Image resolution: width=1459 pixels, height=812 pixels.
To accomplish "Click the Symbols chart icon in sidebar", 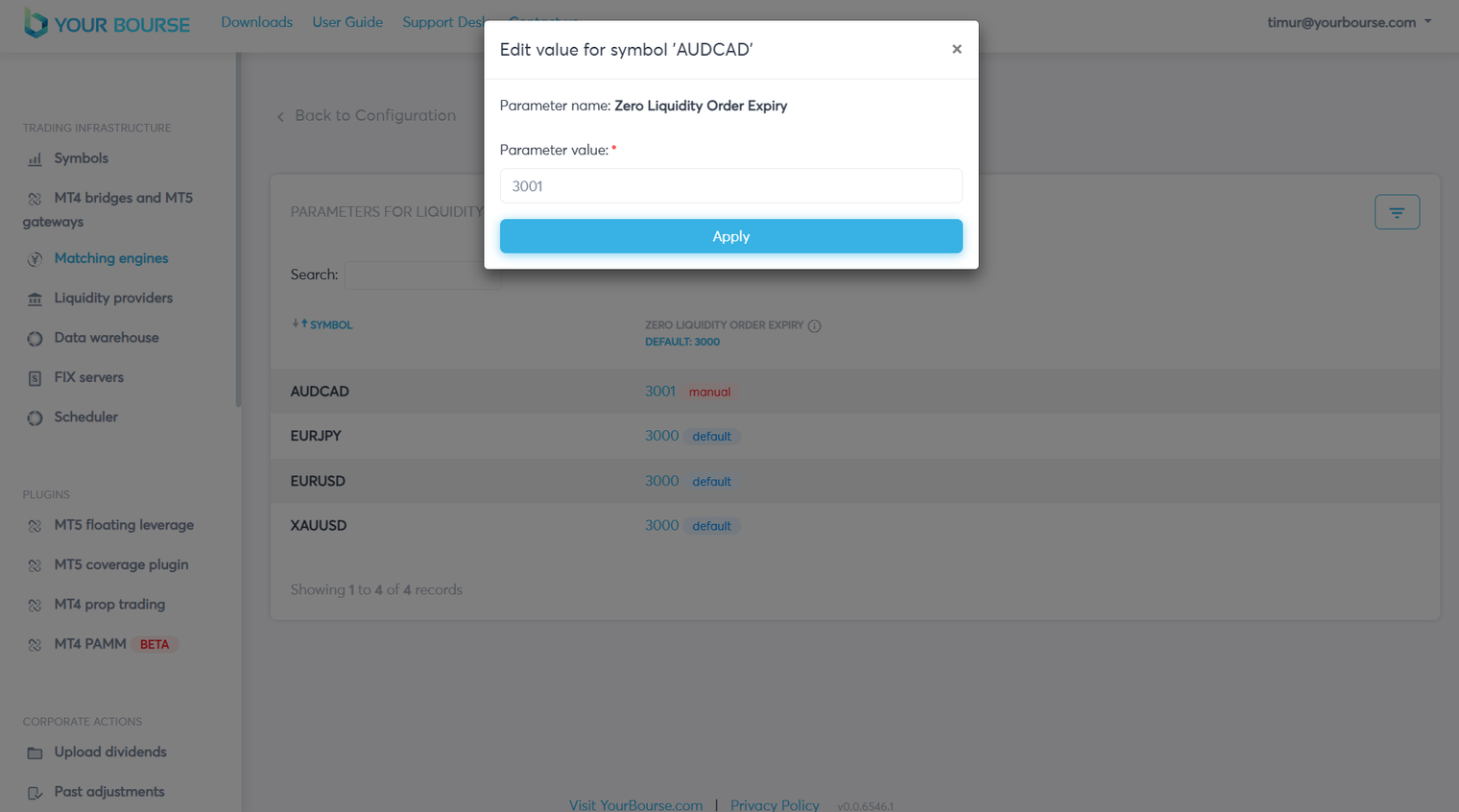I will [x=35, y=159].
